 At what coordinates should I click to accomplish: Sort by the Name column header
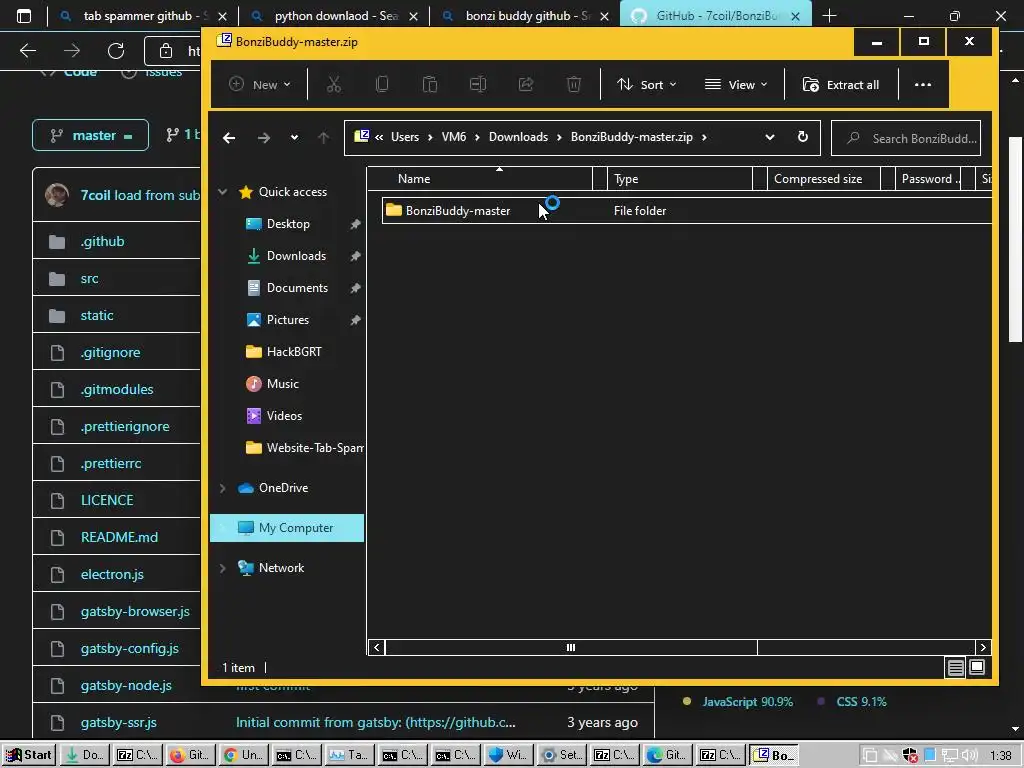(x=480, y=179)
